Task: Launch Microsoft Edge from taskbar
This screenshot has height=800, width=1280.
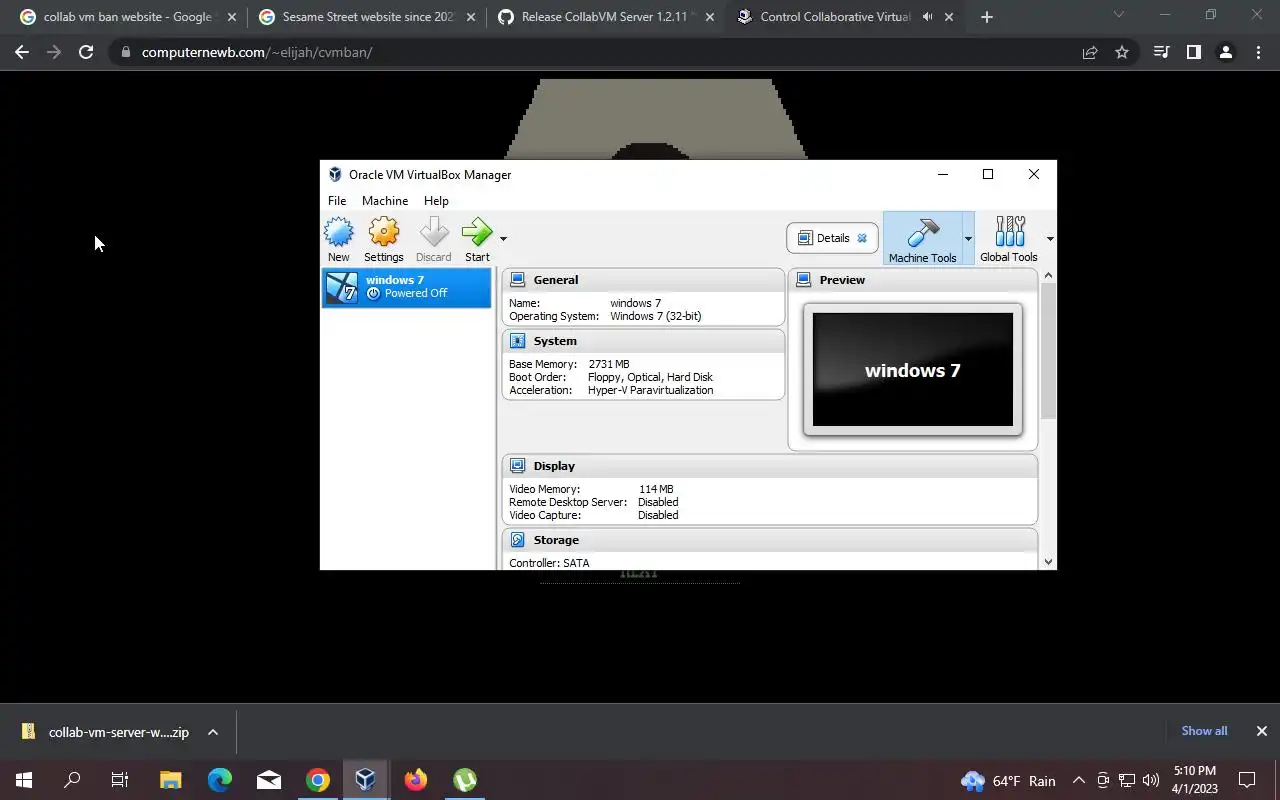Action: [219, 780]
